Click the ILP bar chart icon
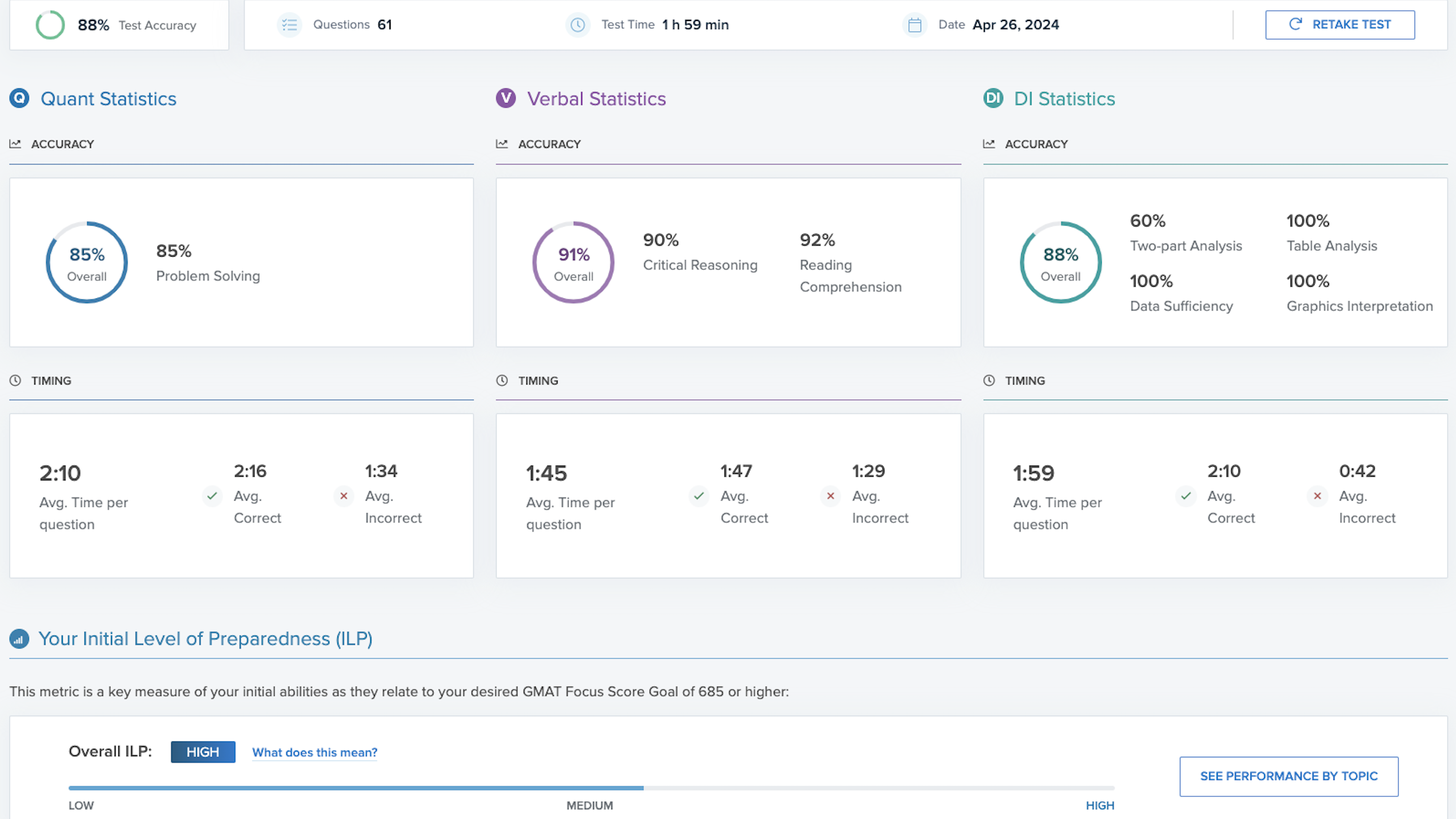This screenshot has height=819, width=1456. (x=19, y=639)
